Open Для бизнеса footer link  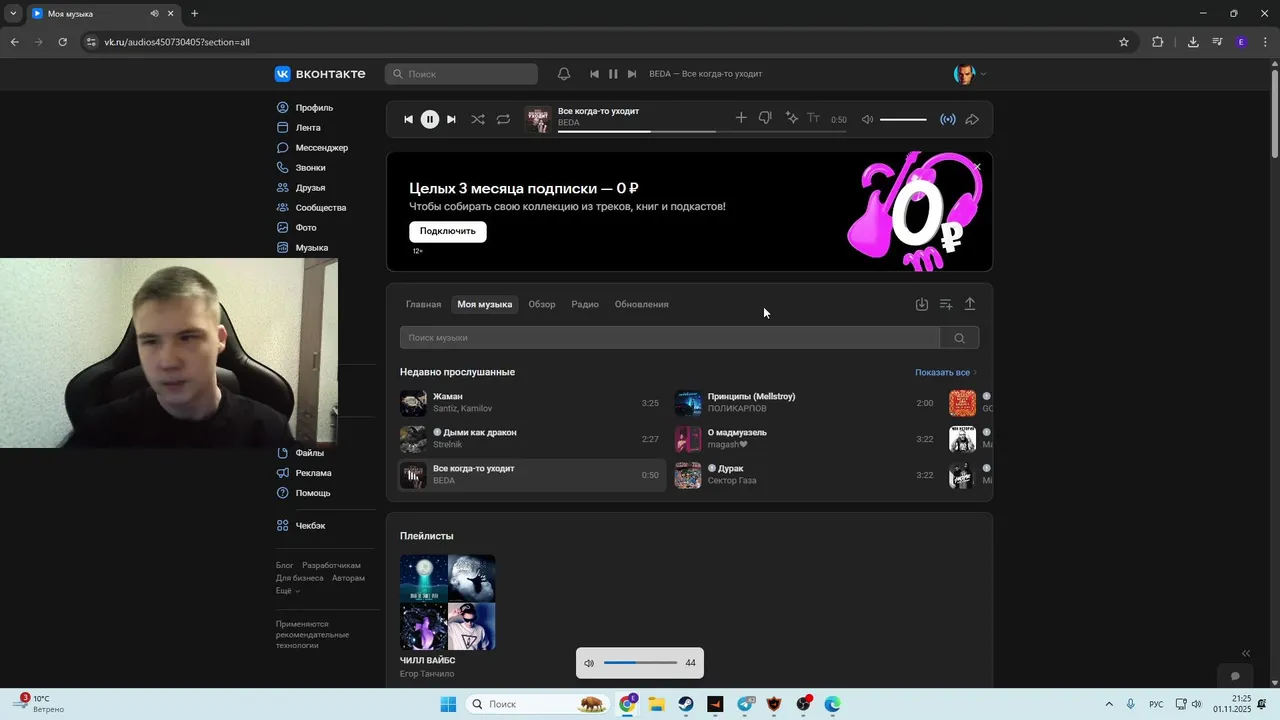tap(300, 578)
